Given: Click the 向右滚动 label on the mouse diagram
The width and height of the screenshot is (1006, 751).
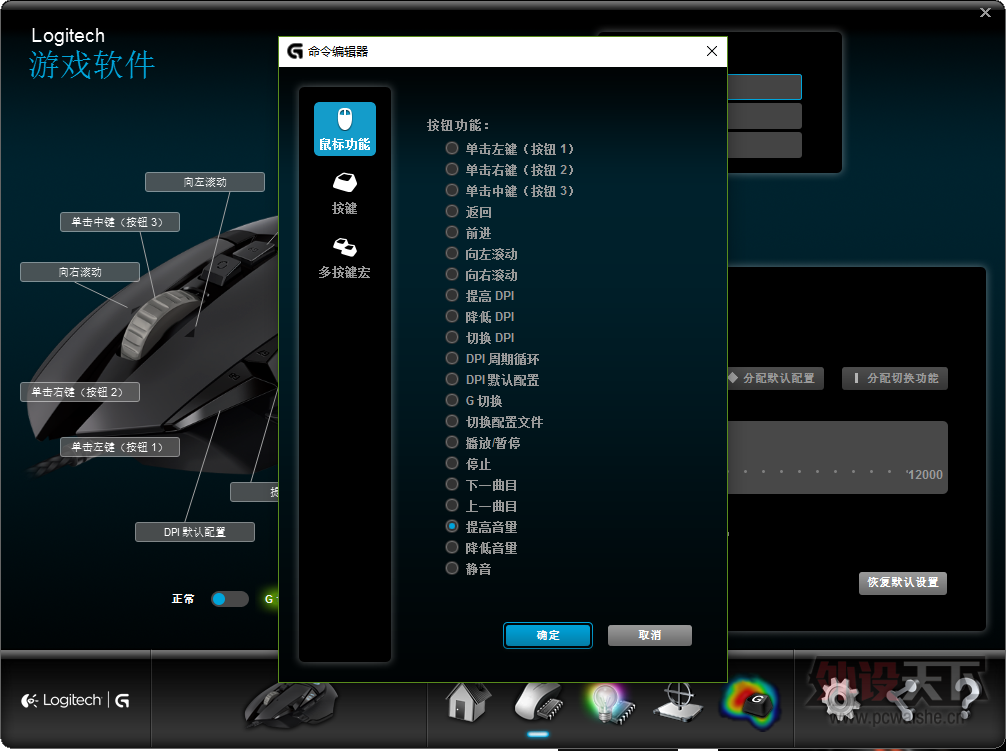Looking at the screenshot, I should pyautogui.click(x=80, y=272).
